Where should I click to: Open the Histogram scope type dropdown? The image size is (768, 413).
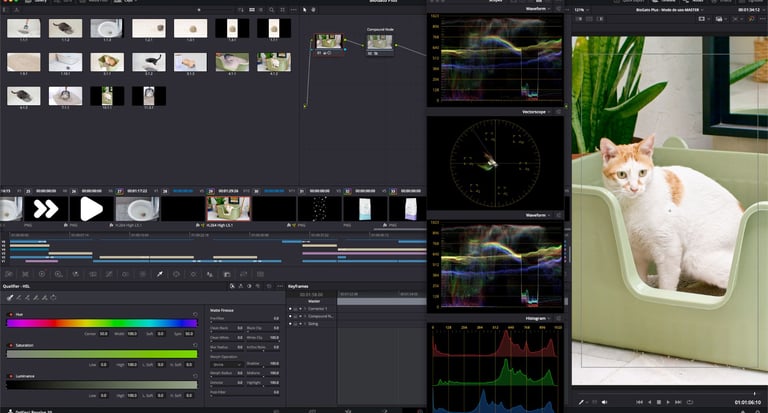[x=538, y=318]
